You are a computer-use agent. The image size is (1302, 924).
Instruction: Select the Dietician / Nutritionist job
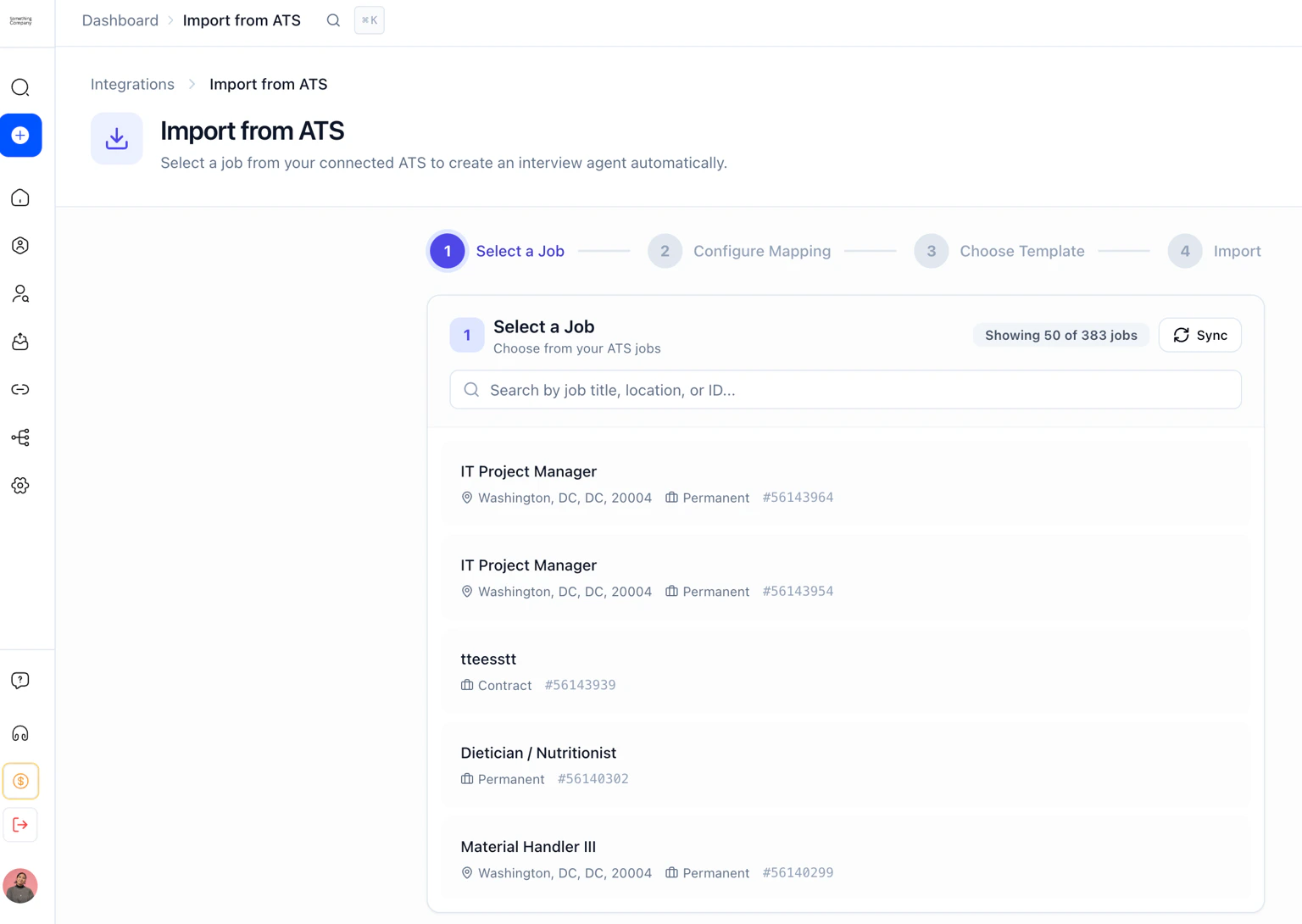846,765
